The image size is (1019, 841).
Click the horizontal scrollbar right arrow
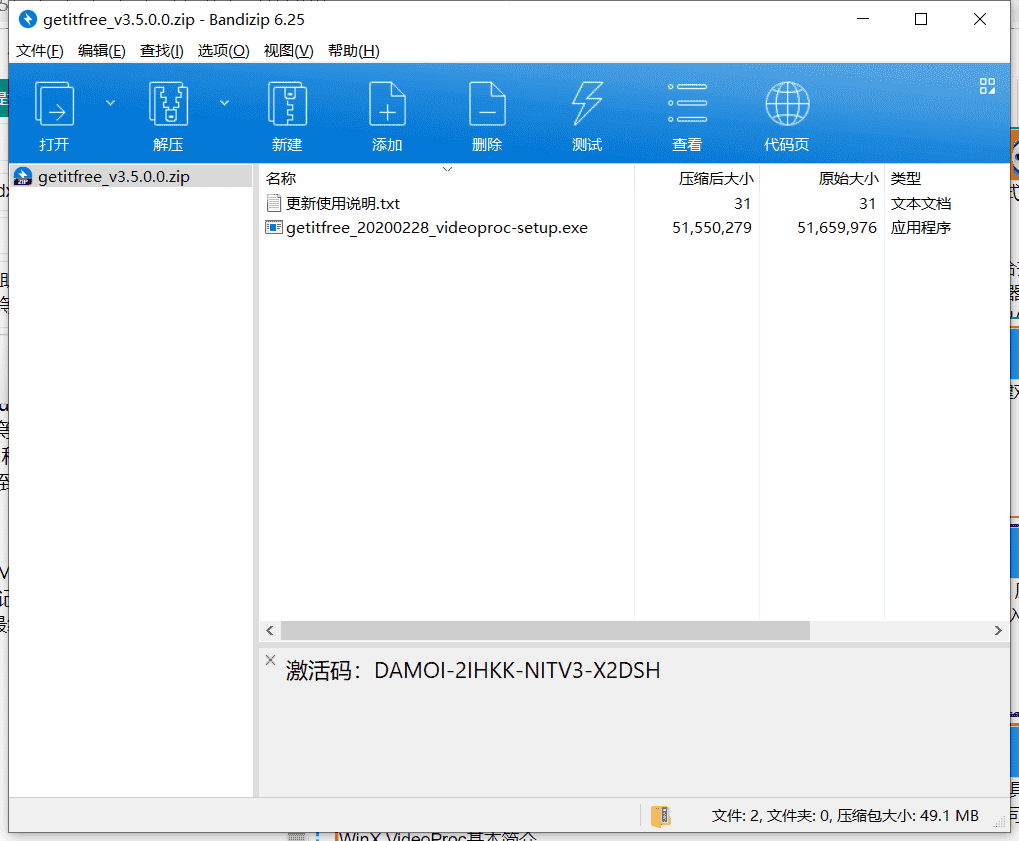(998, 630)
